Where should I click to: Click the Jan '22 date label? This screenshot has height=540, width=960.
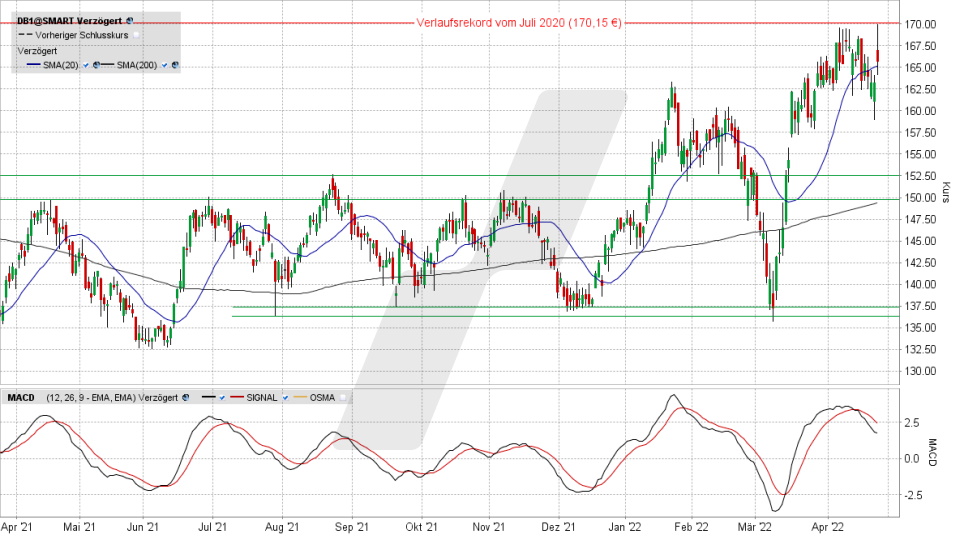626,527
